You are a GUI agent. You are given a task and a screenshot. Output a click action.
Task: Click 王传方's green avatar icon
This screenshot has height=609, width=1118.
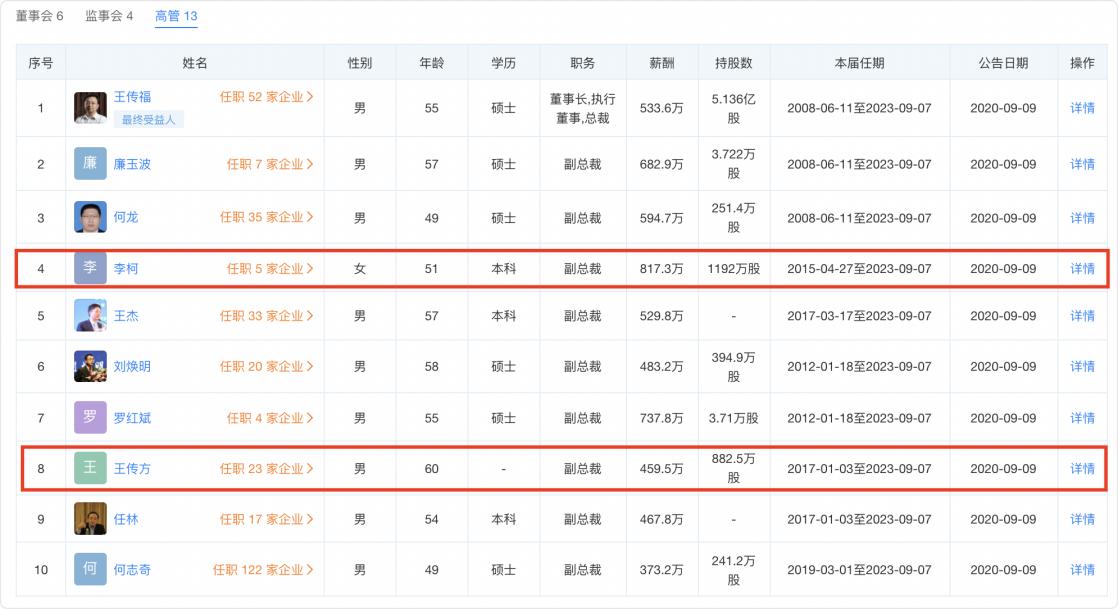tap(91, 467)
